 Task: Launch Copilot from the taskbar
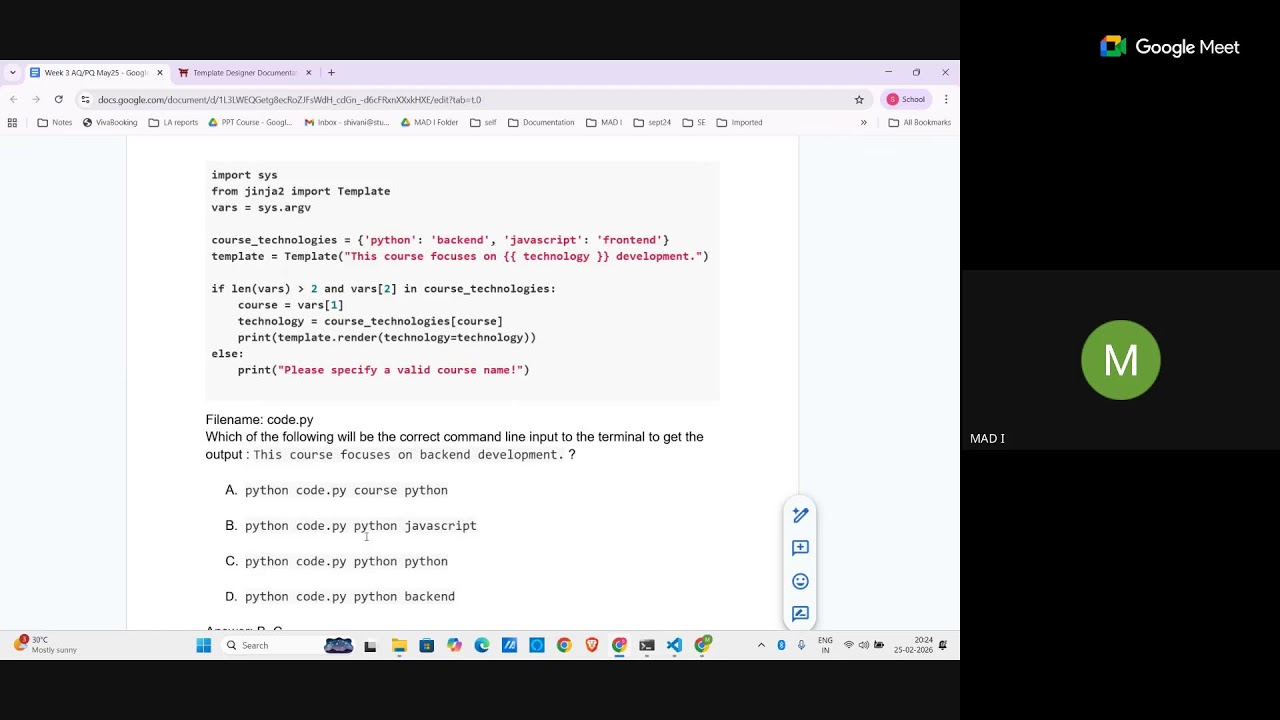(x=454, y=645)
